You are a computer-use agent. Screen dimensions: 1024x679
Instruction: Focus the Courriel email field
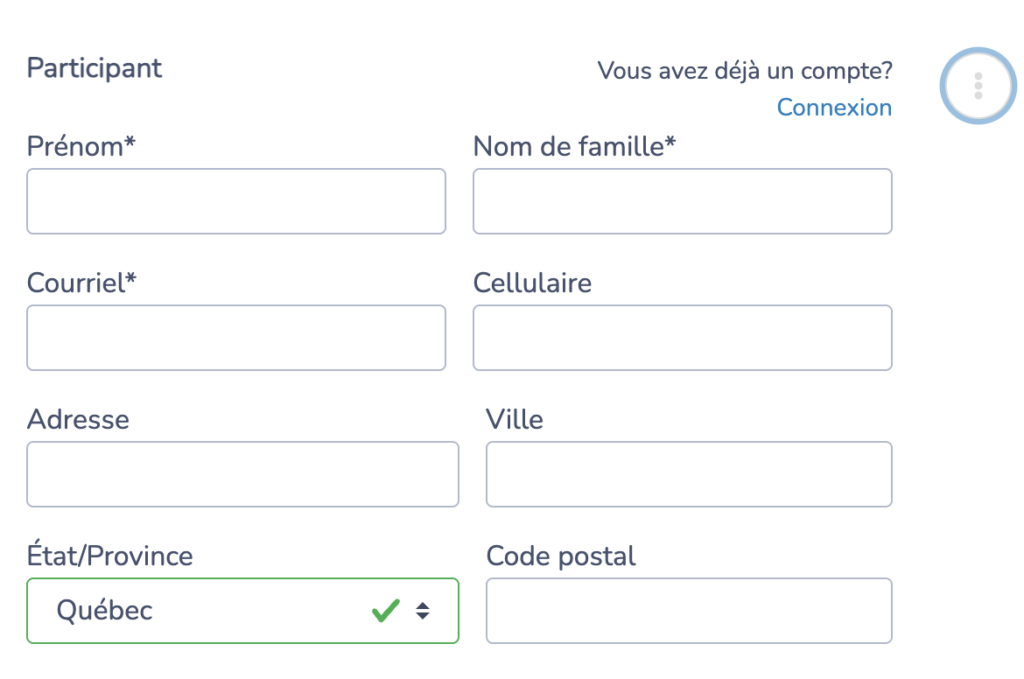click(x=236, y=337)
